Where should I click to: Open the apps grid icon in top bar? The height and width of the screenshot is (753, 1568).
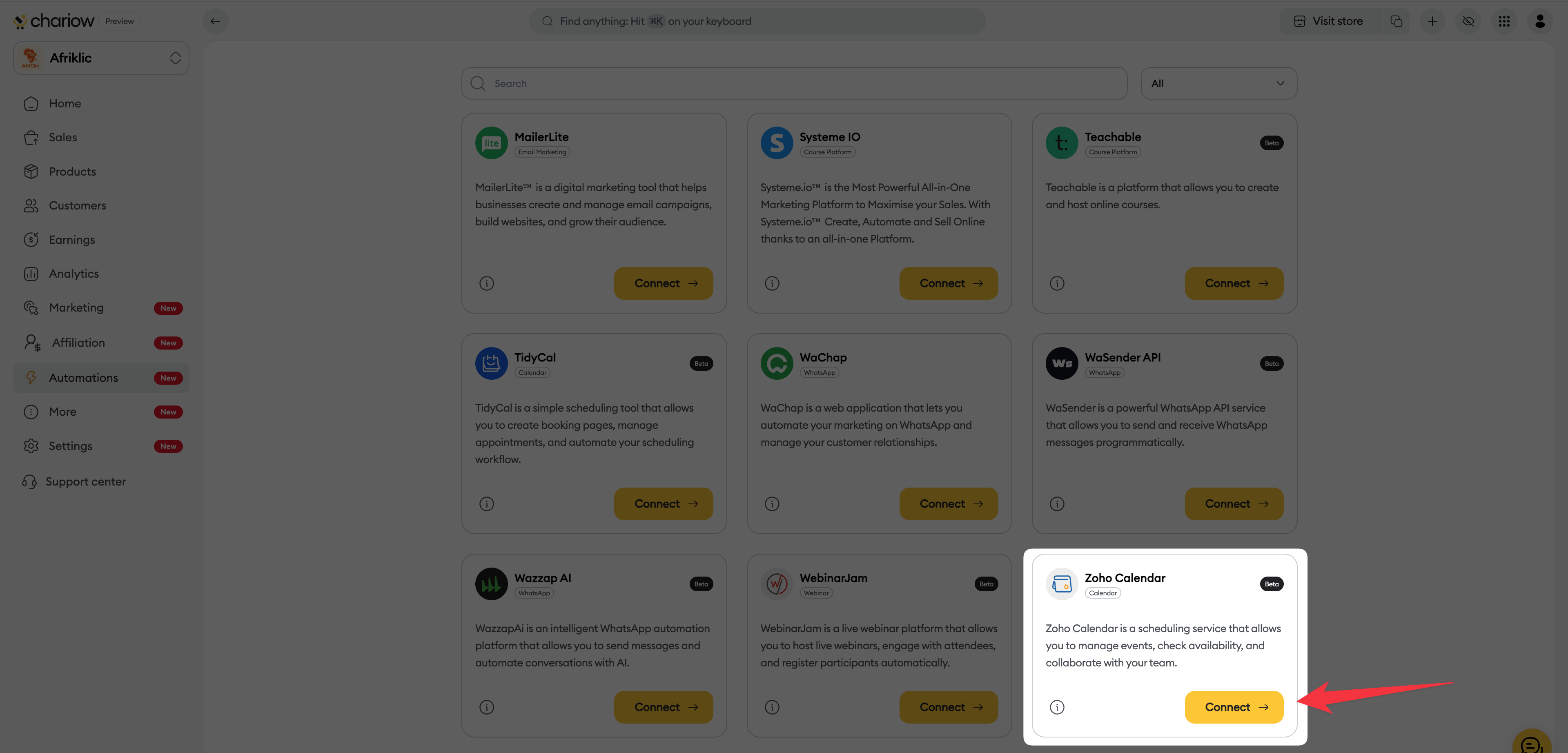tap(1504, 21)
